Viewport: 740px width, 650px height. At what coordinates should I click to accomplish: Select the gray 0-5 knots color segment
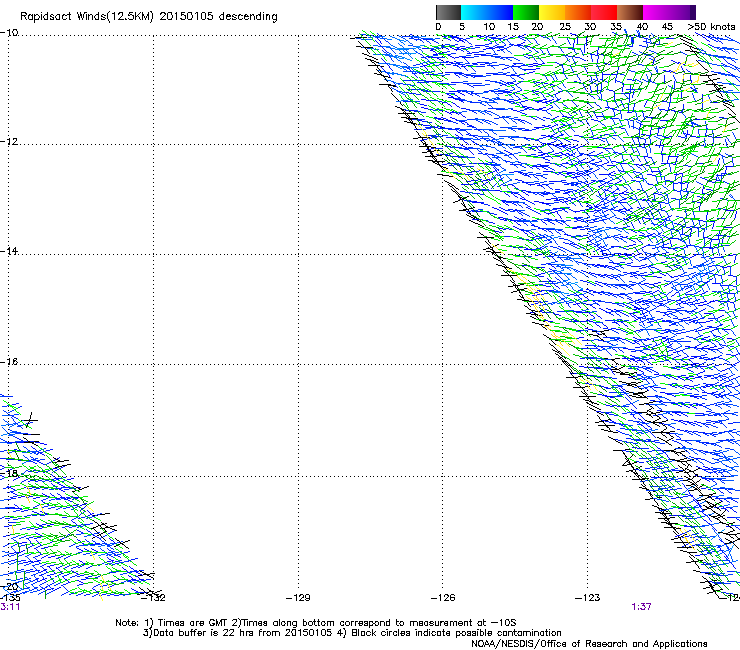[x=448, y=12]
